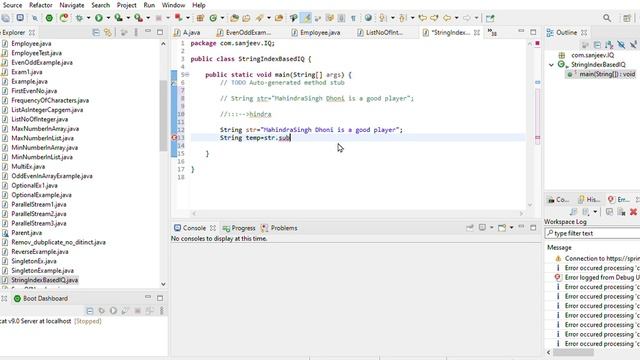Click the Pin Editor toolbar icon
Image resolution: width=640 pixels, height=360 pixels.
click(490, 18)
